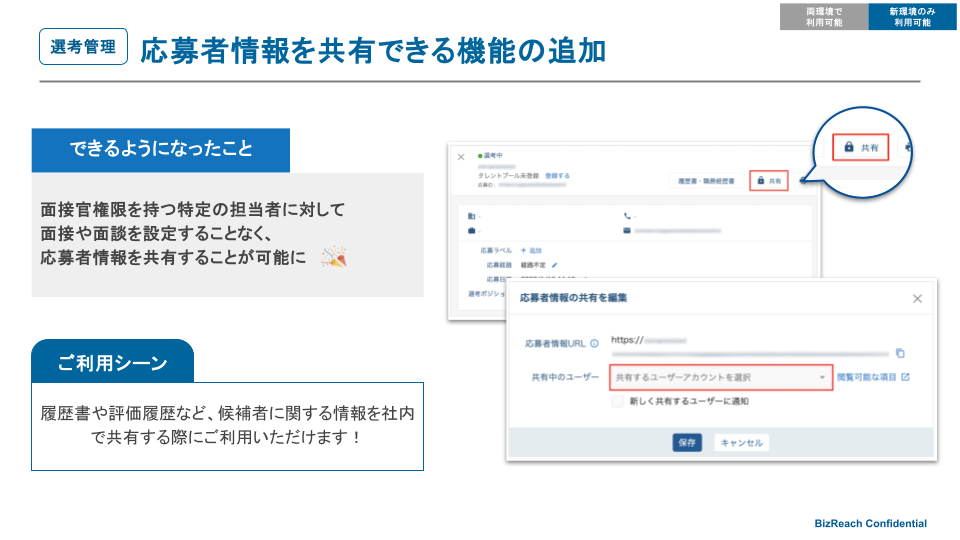Click the enlarged 共有 button in callout bubble
The width and height of the screenshot is (960, 540).
[860, 148]
